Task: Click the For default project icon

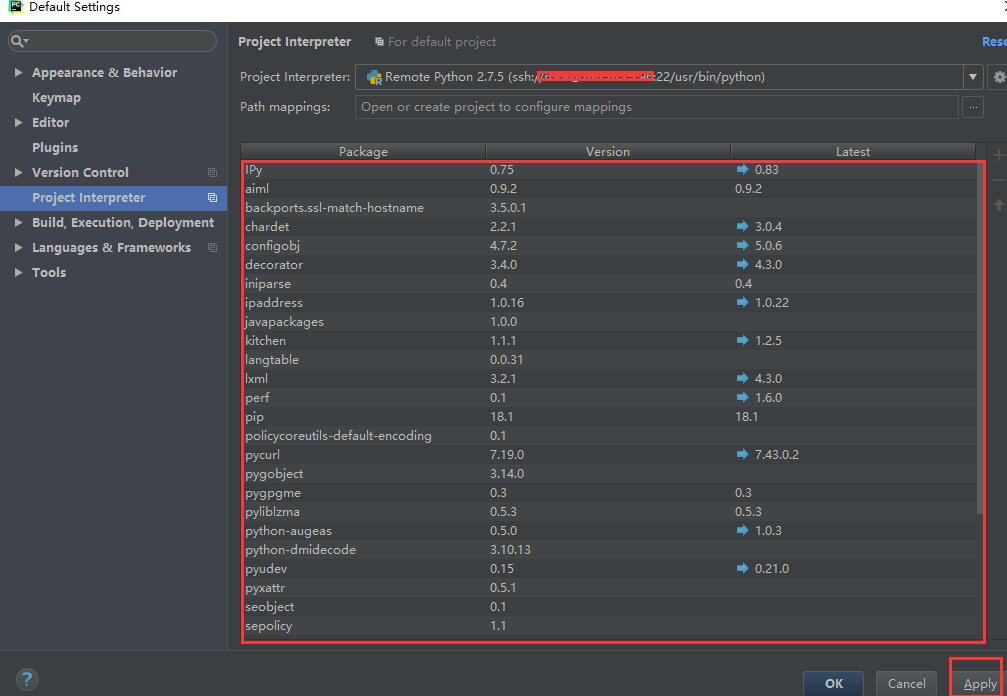Action: point(380,42)
